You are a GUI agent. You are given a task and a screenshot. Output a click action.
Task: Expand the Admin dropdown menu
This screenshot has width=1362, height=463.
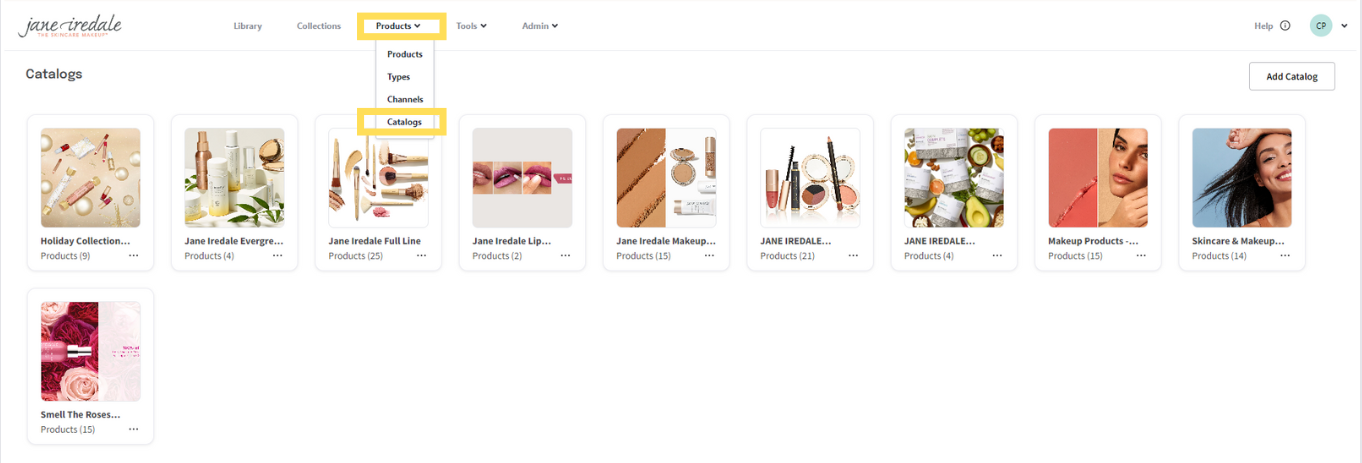point(540,26)
